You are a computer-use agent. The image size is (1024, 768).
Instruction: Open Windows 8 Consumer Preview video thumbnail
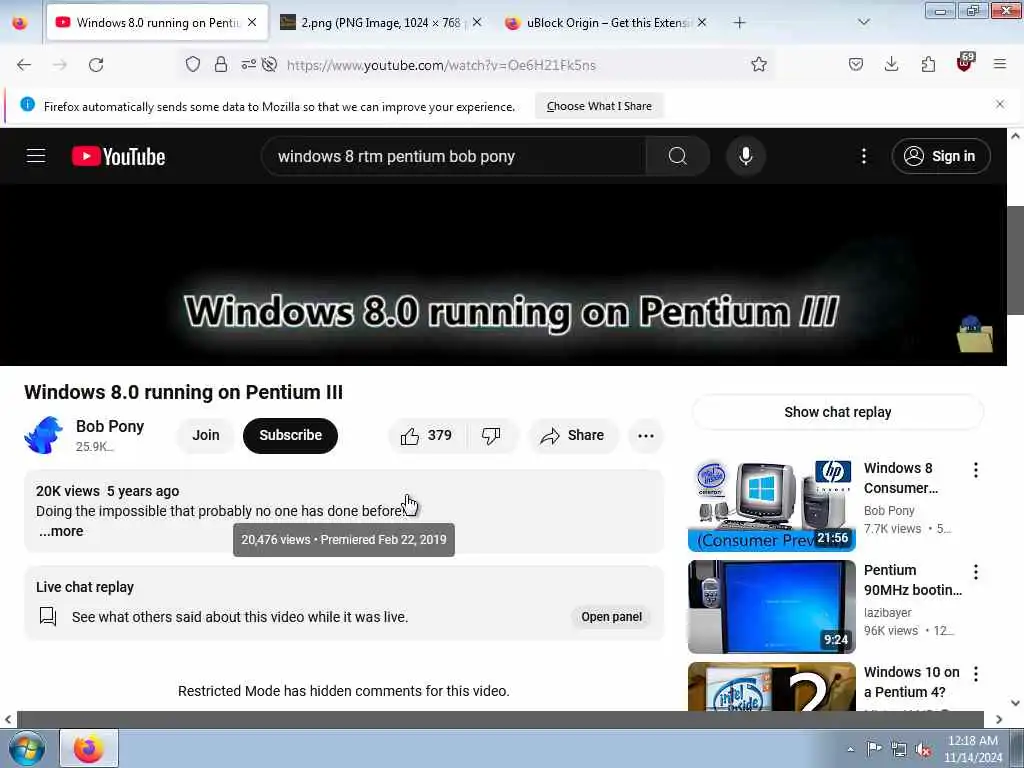coord(771,505)
